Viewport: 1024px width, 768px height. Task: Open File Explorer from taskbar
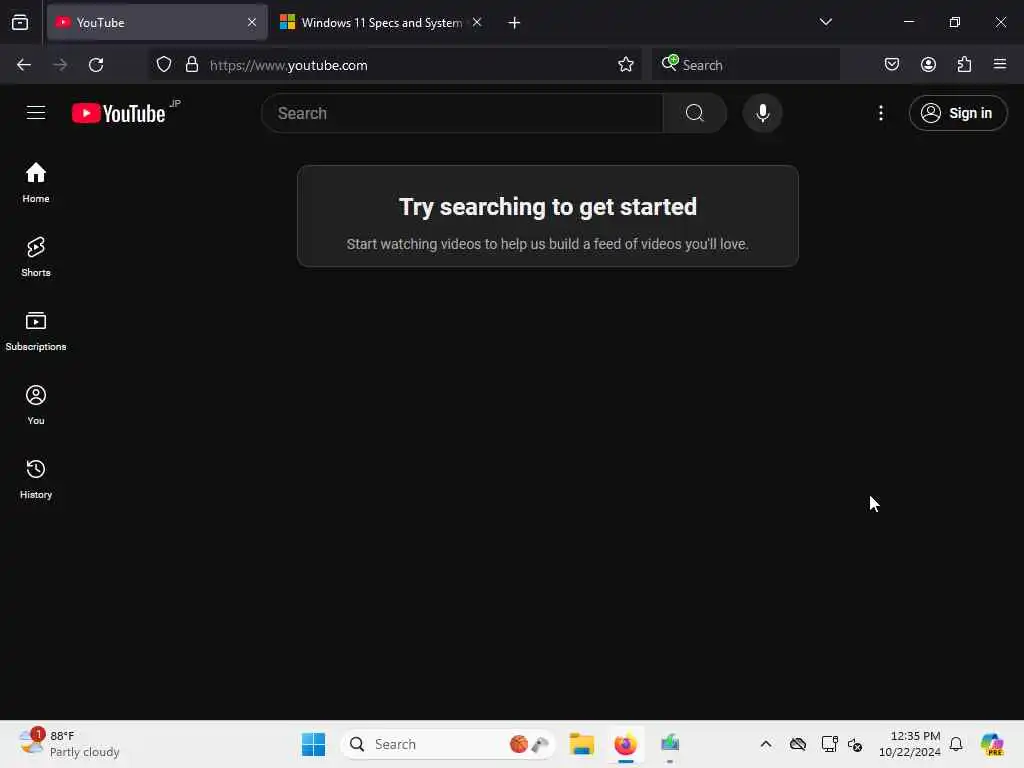pos(581,744)
